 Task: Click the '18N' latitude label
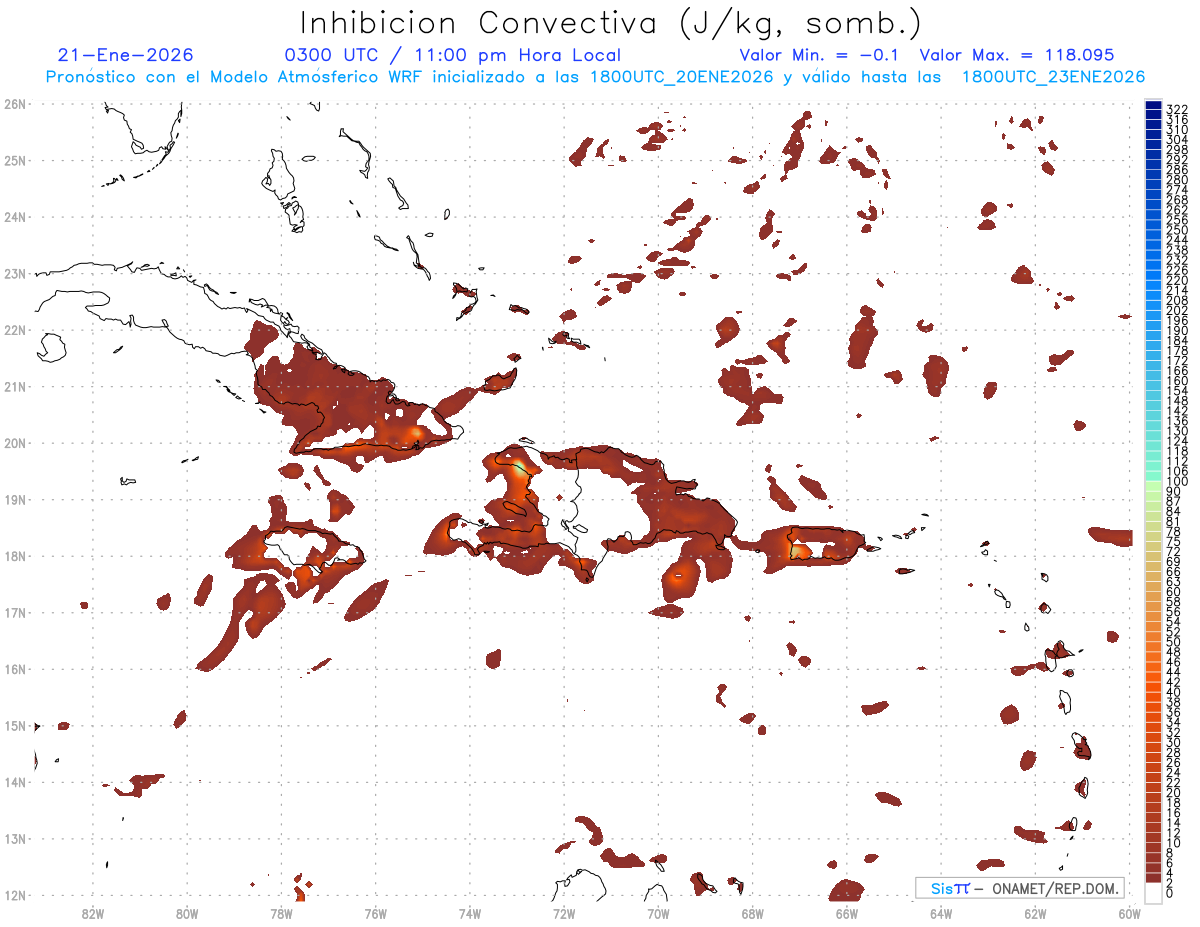point(15,556)
